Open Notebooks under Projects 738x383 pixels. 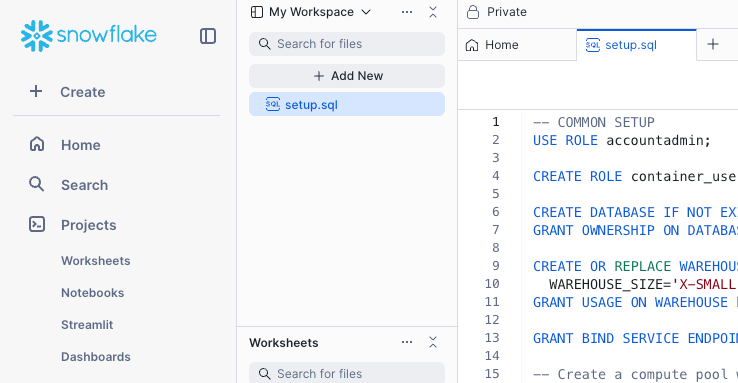coord(93,293)
